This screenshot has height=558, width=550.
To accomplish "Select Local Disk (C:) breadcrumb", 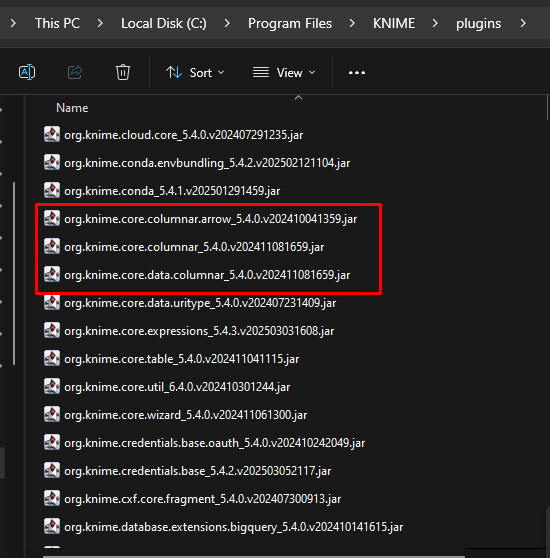I will coord(164,23).
